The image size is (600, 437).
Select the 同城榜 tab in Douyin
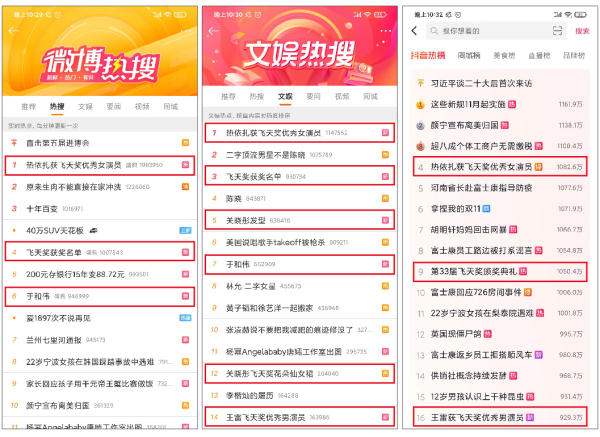coord(469,55)
